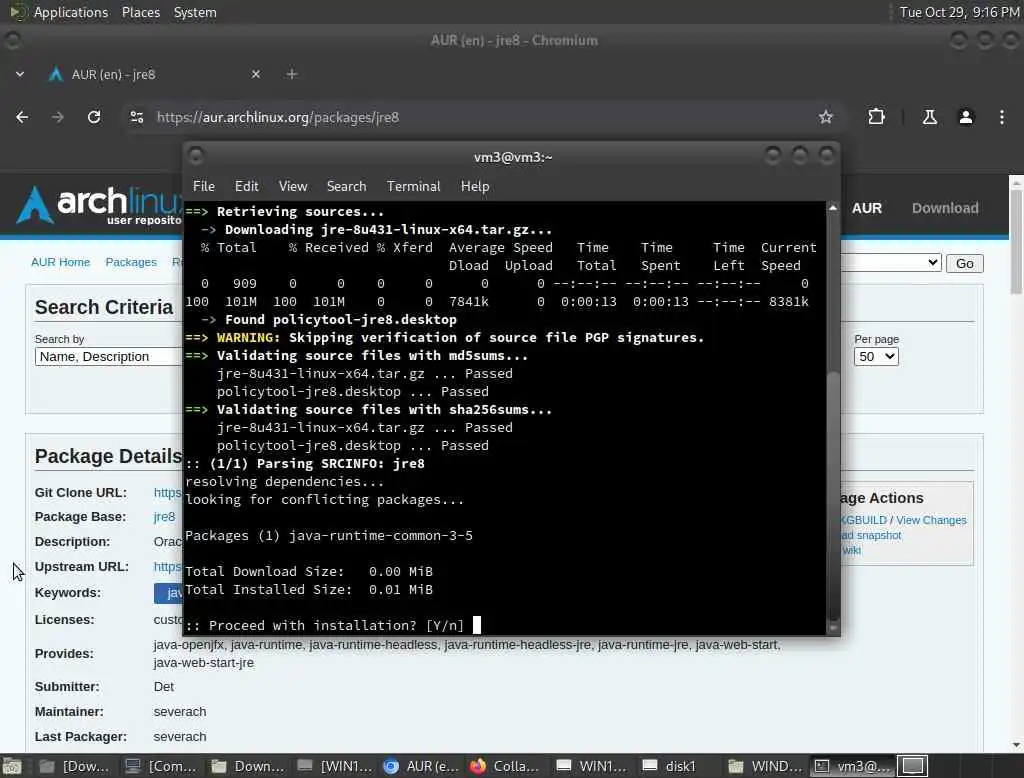Image resolution: width=1024 pixels, height=778 pixels.
Task: Click the java-runtime-headless-jre link
Action: click(x=517, y=645)
